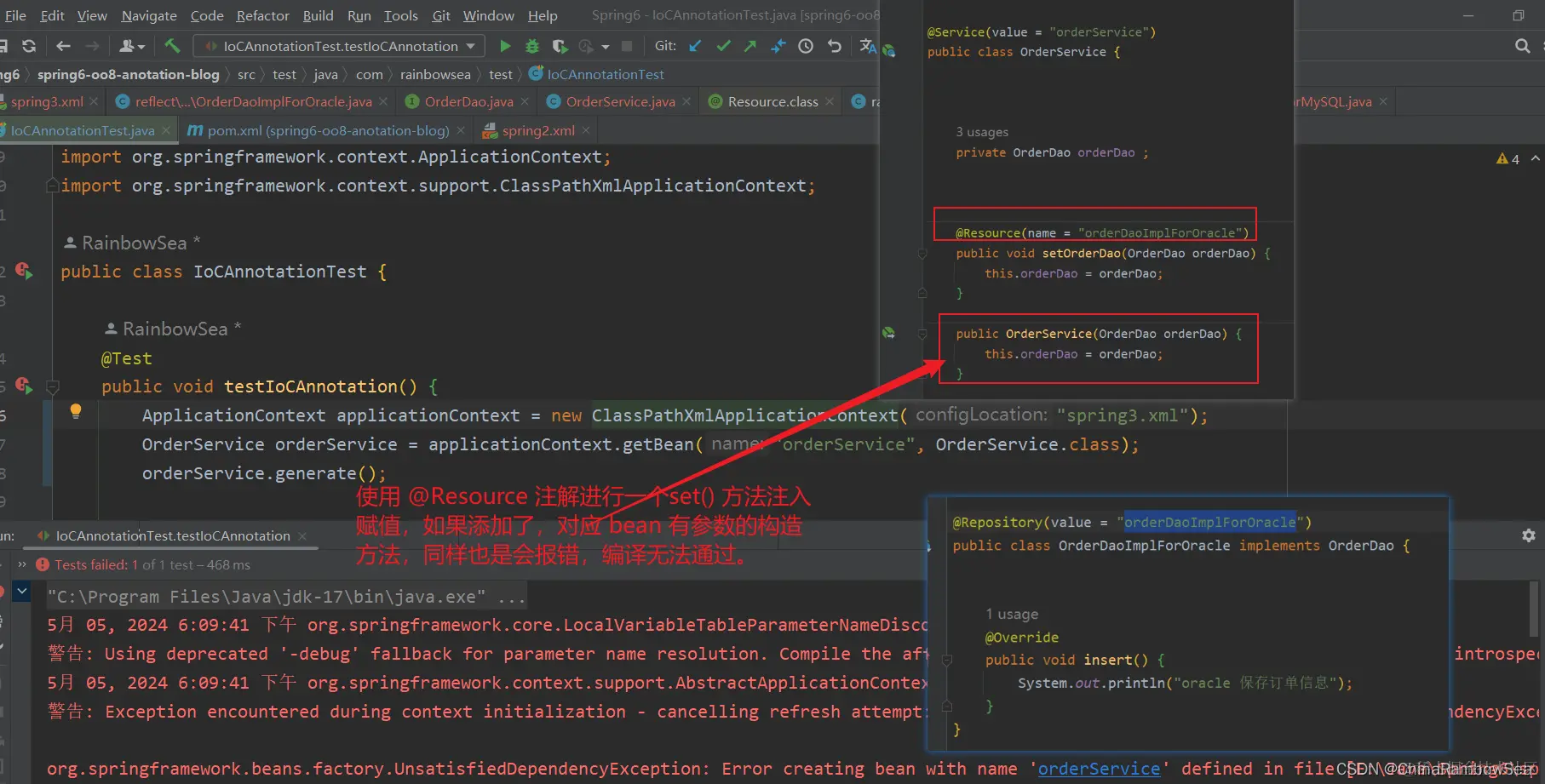Open the Refactor menu
Image resolution: width=1545 pixels, height=784 pixels.
click(x=263, y=15)
